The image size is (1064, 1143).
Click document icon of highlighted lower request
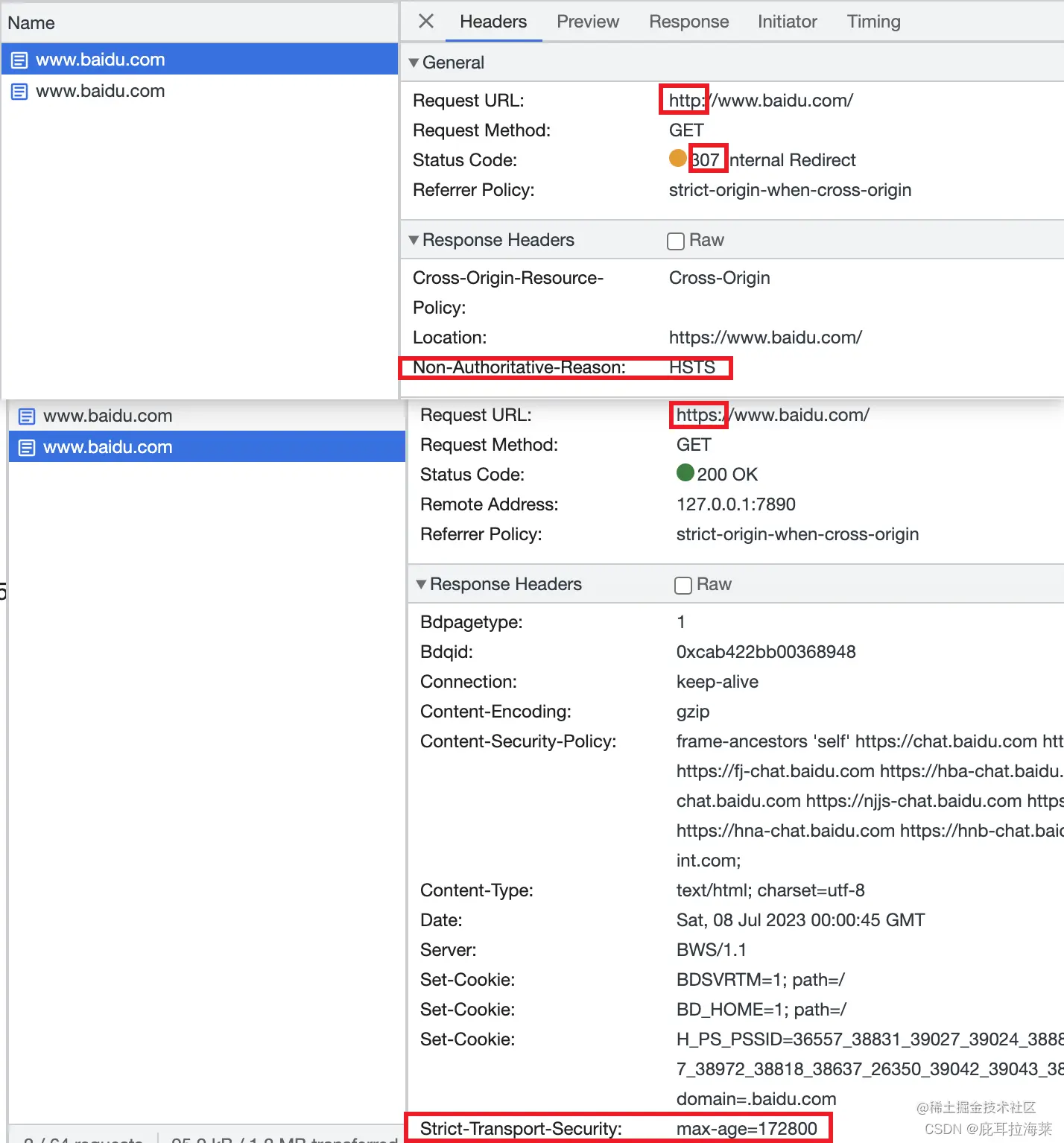click(27, 448)
